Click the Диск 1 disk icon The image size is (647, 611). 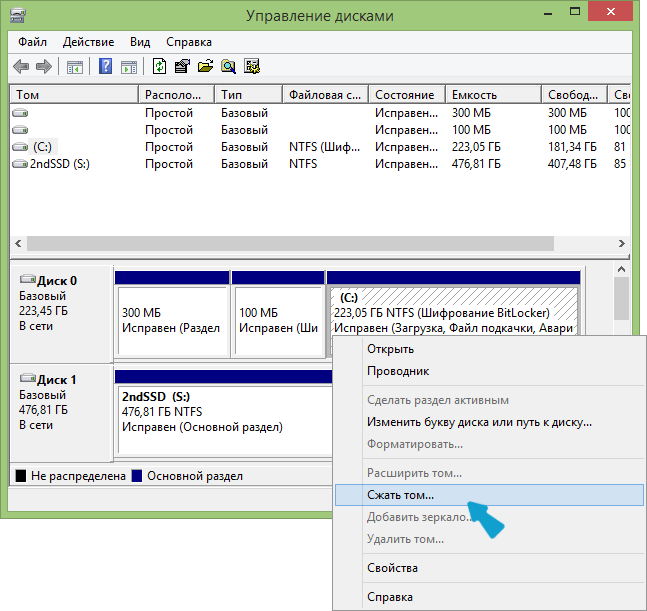click(x=28, y=378)
